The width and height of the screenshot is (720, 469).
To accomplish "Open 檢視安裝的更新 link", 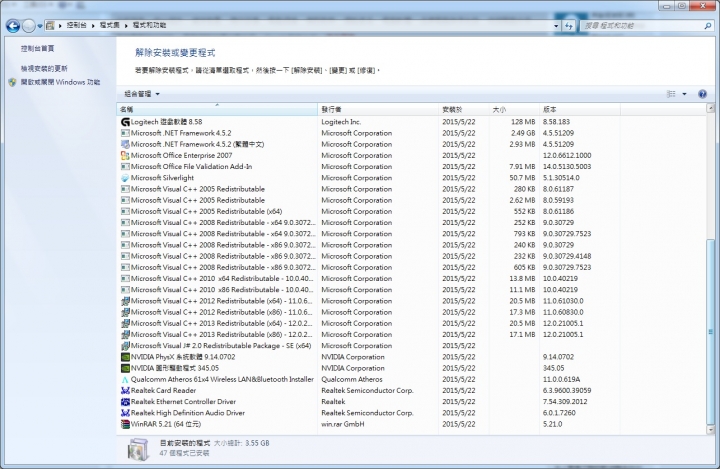I will pos(44,68).
